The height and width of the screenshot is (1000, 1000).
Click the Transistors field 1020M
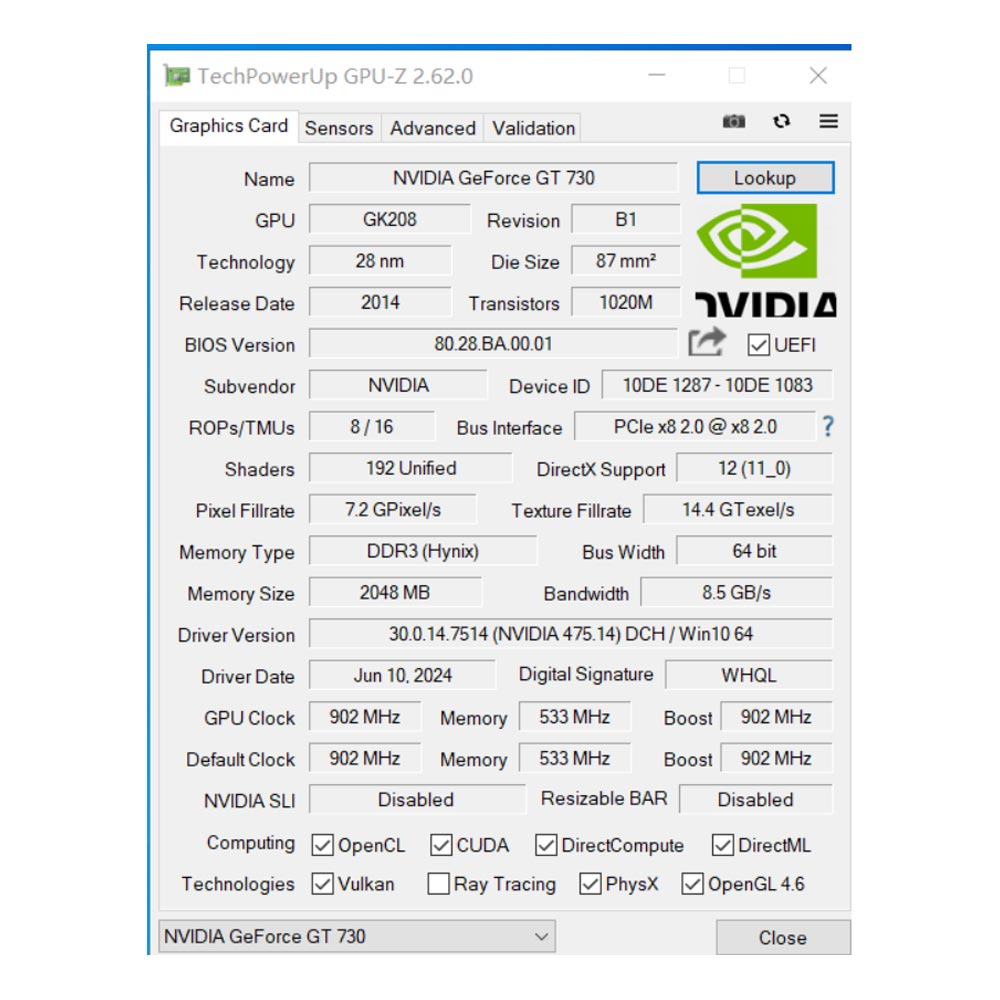pos(626,302)
